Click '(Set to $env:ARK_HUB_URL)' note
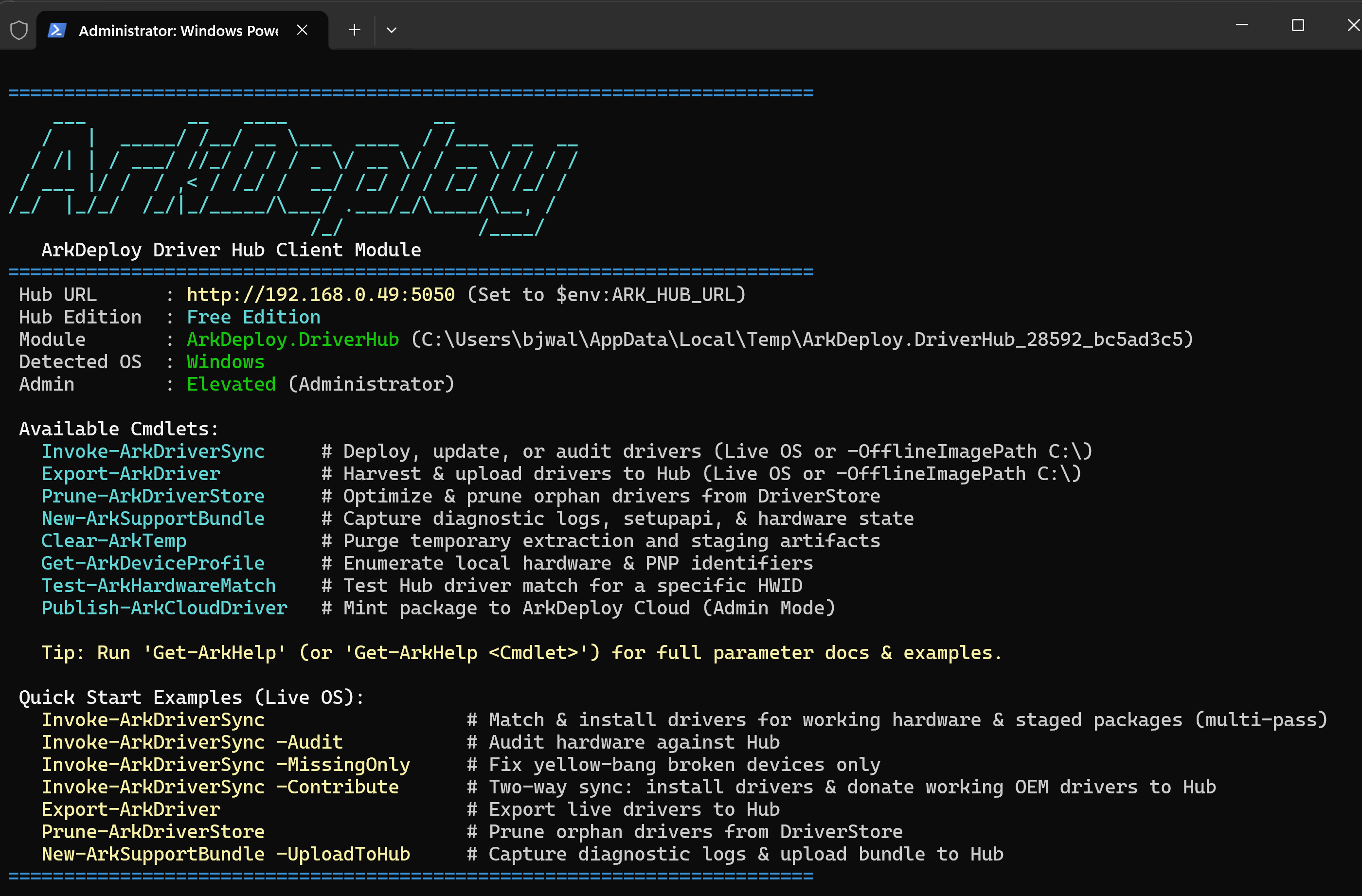The height and width of the screenshot is (896, 1362). pos(607,294)
